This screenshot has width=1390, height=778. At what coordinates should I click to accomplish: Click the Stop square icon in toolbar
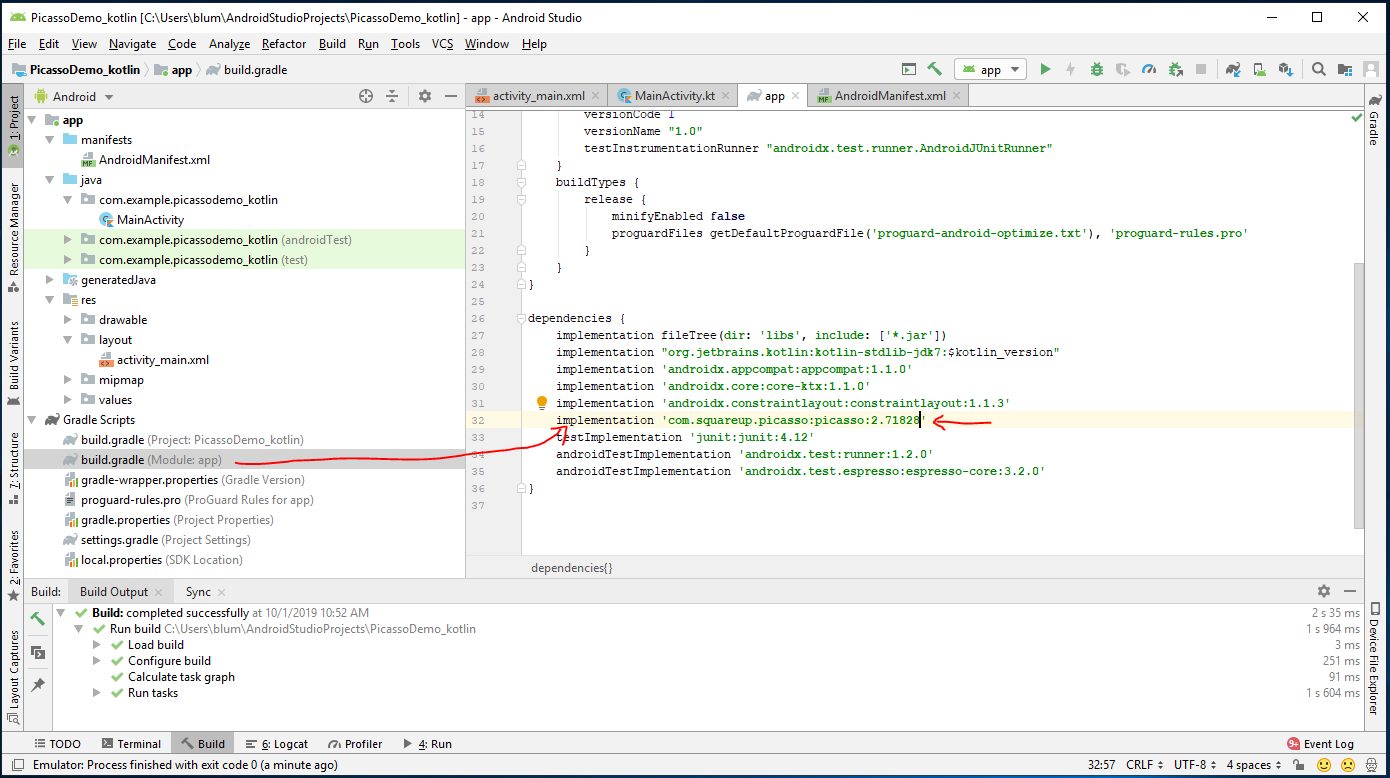1201,69
